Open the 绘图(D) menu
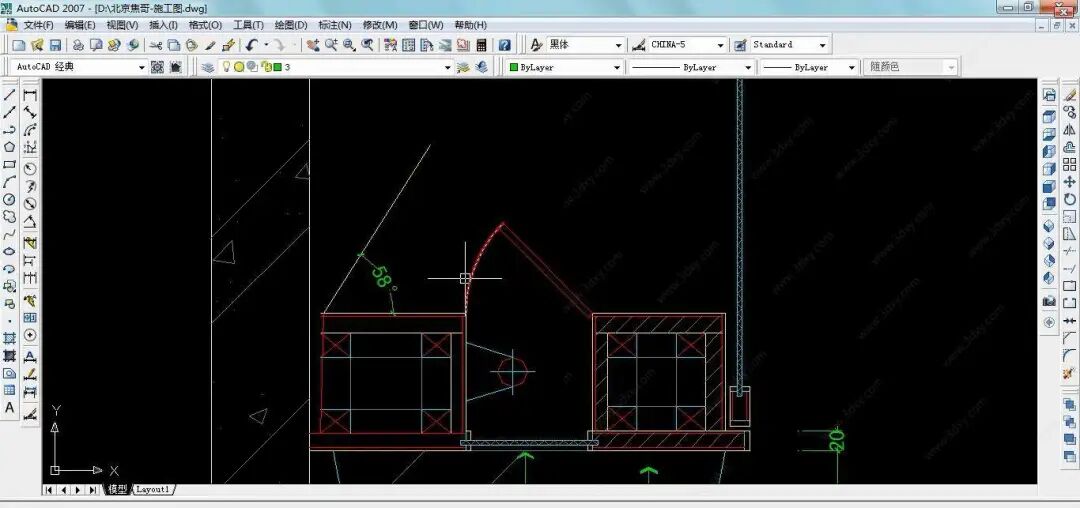This screenshot has width=1080, height=508. tap(291, 25)
